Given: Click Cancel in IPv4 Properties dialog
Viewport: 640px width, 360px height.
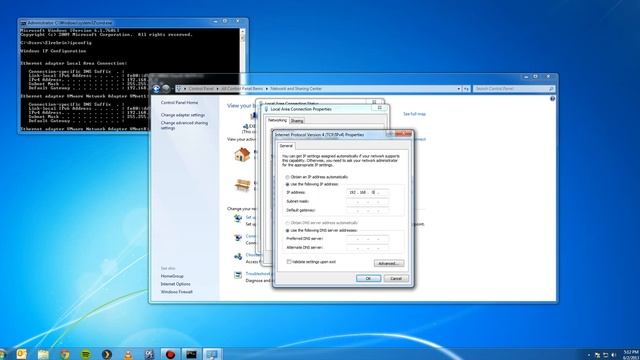Looking at the screenshot, I should point(396,278).
